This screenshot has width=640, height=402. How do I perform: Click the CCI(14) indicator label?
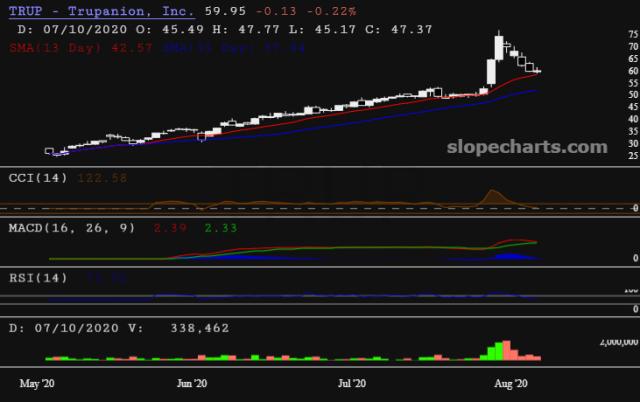pos(38,178)
